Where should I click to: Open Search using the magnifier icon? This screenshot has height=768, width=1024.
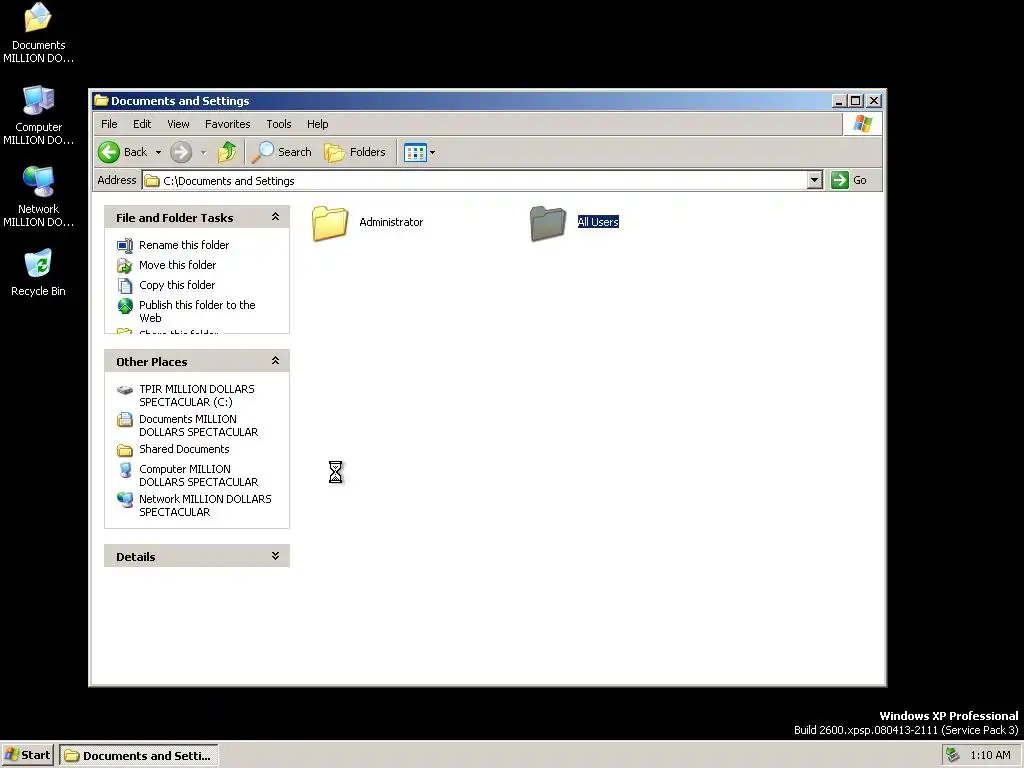(263, 152)
